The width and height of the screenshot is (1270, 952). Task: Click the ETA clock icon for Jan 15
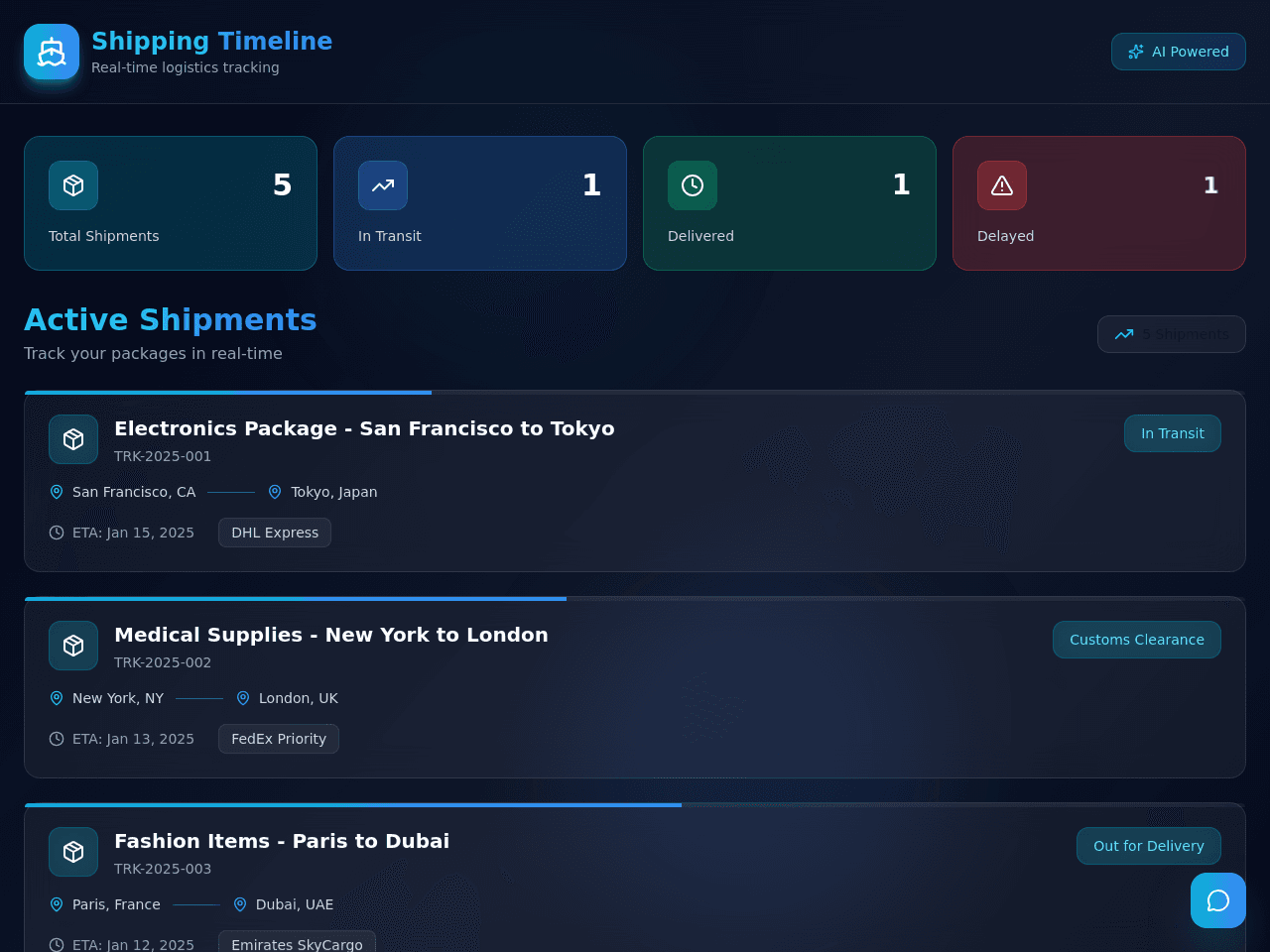point(57,533)
